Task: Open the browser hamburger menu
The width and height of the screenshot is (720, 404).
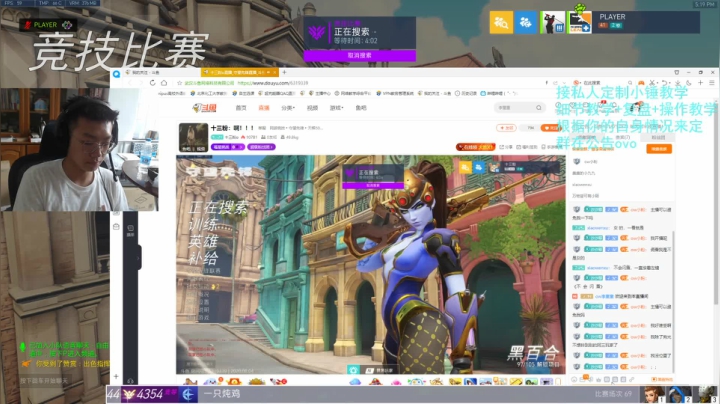Action: (x=712, y=83)
